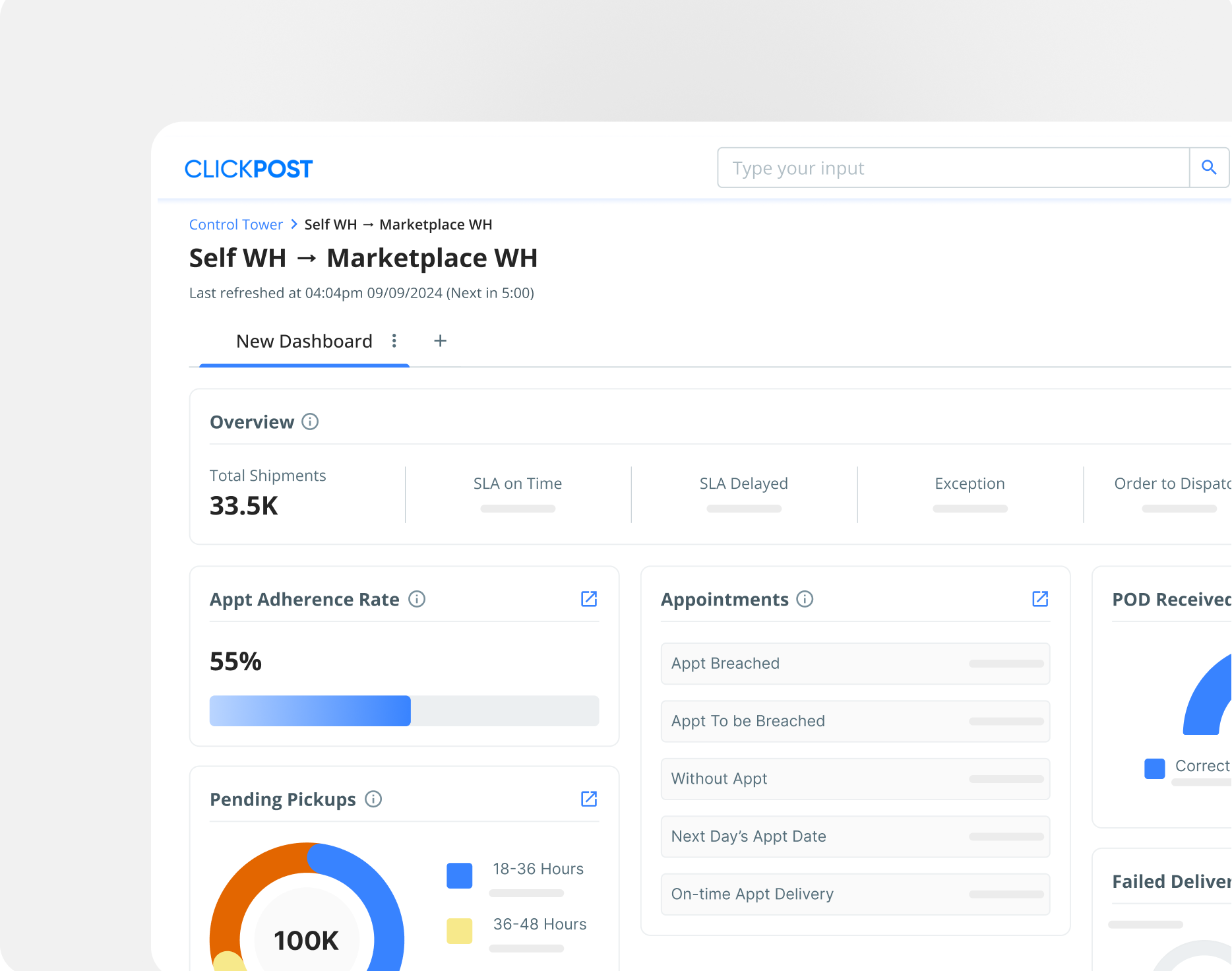Show info tooltip beside Overview heading
This screenshot has height=971, width=1232.
pyautogui.click(x=310, y=422)
